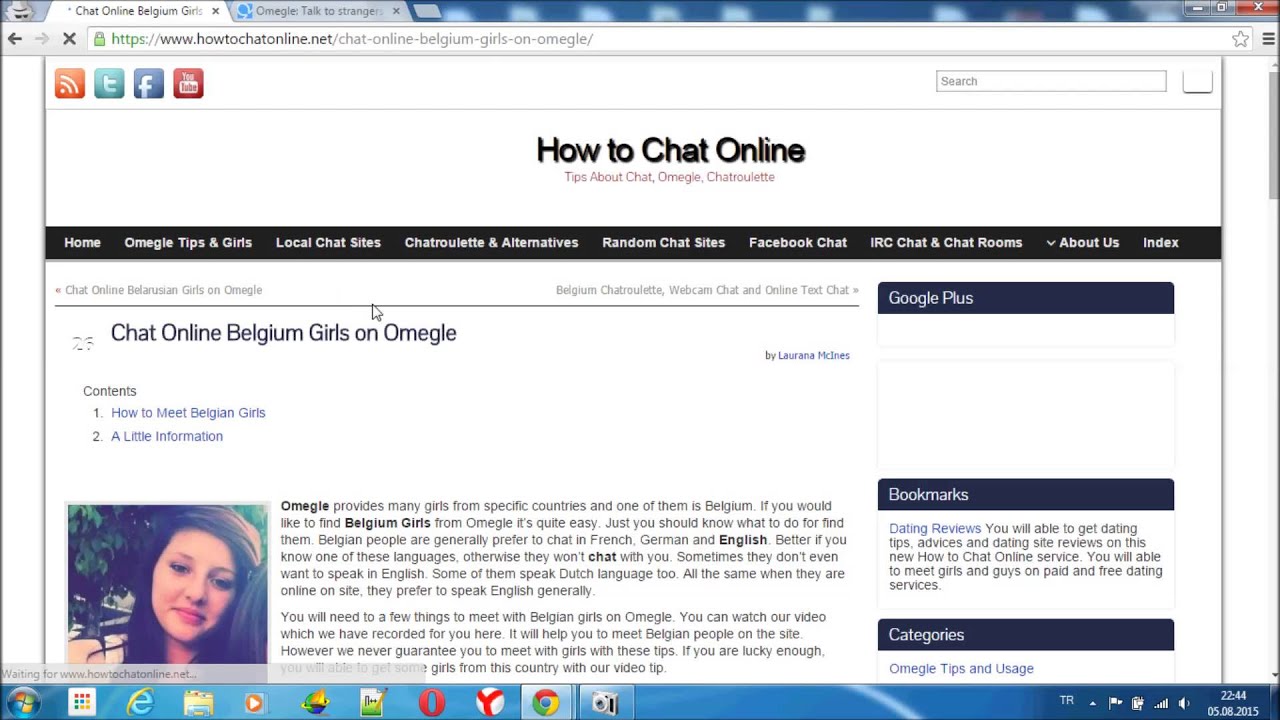Open Home menu item

point(82,242)
